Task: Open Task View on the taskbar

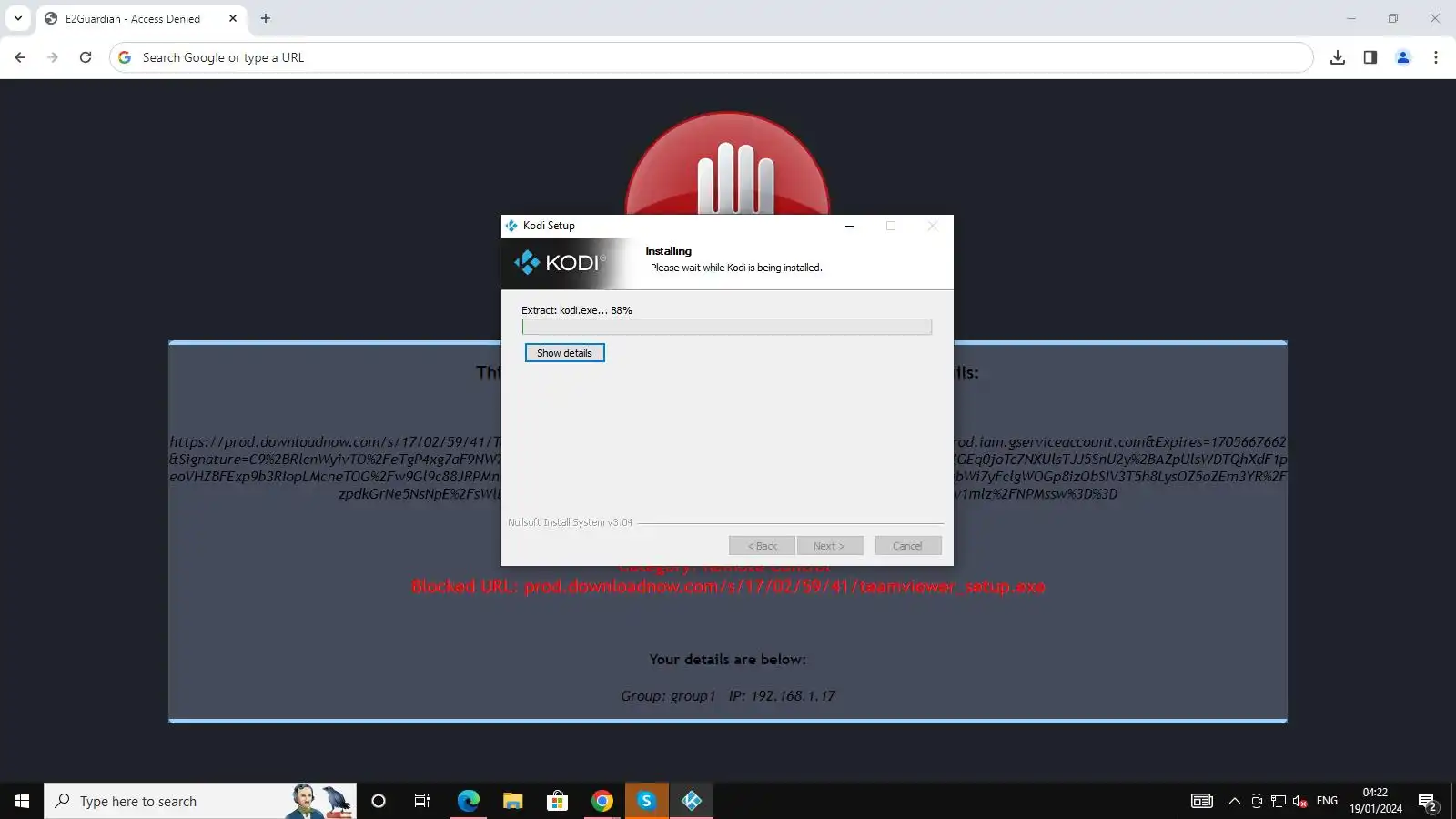Action: tap(422, 801)
